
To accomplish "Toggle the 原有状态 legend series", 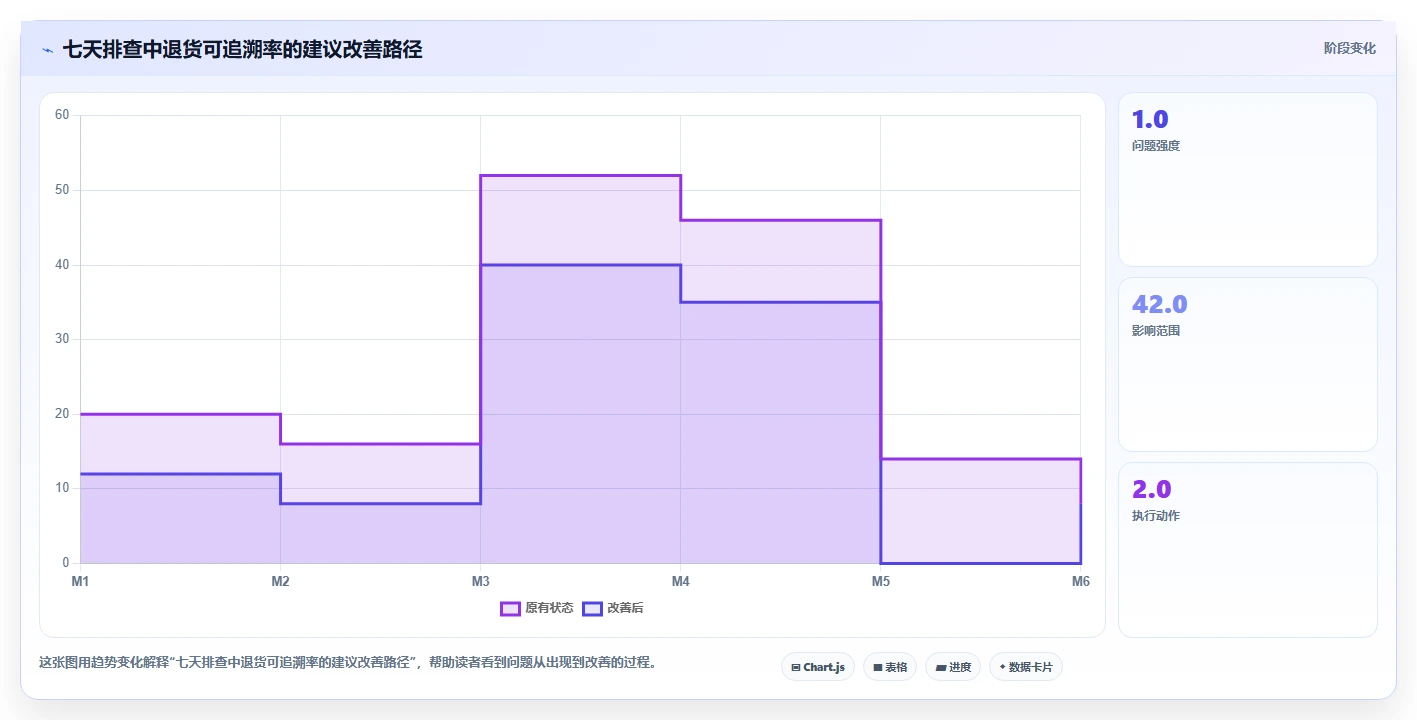I will (x=537, y=608).
